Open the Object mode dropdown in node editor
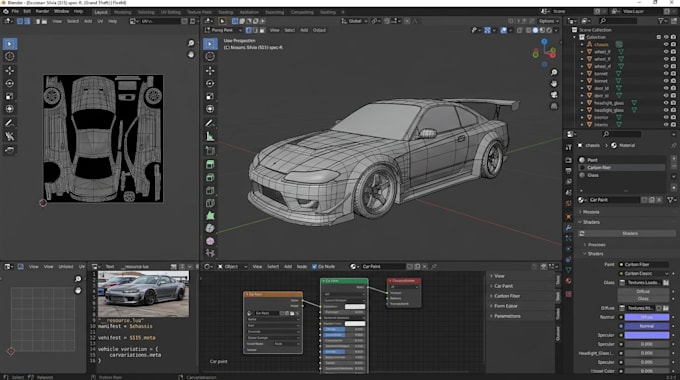Screen dimensions: 680x380 (232, 266)
